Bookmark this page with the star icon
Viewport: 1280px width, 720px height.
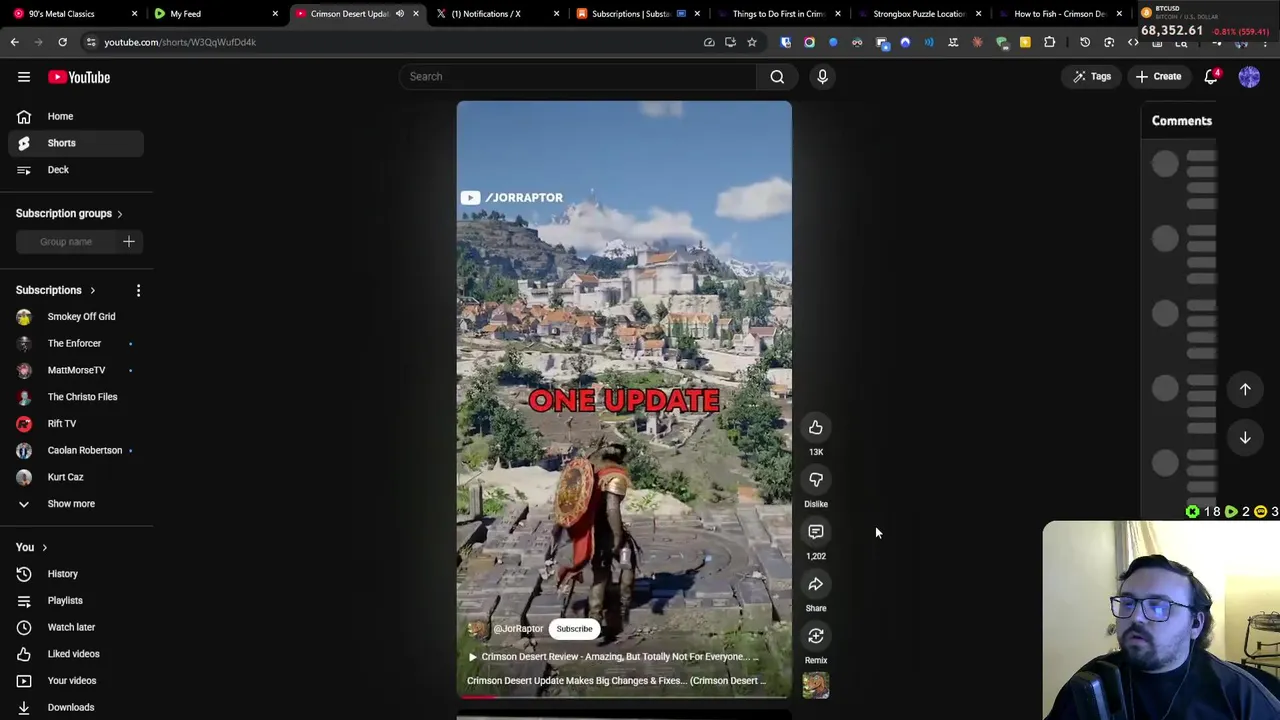coord(752,42)
